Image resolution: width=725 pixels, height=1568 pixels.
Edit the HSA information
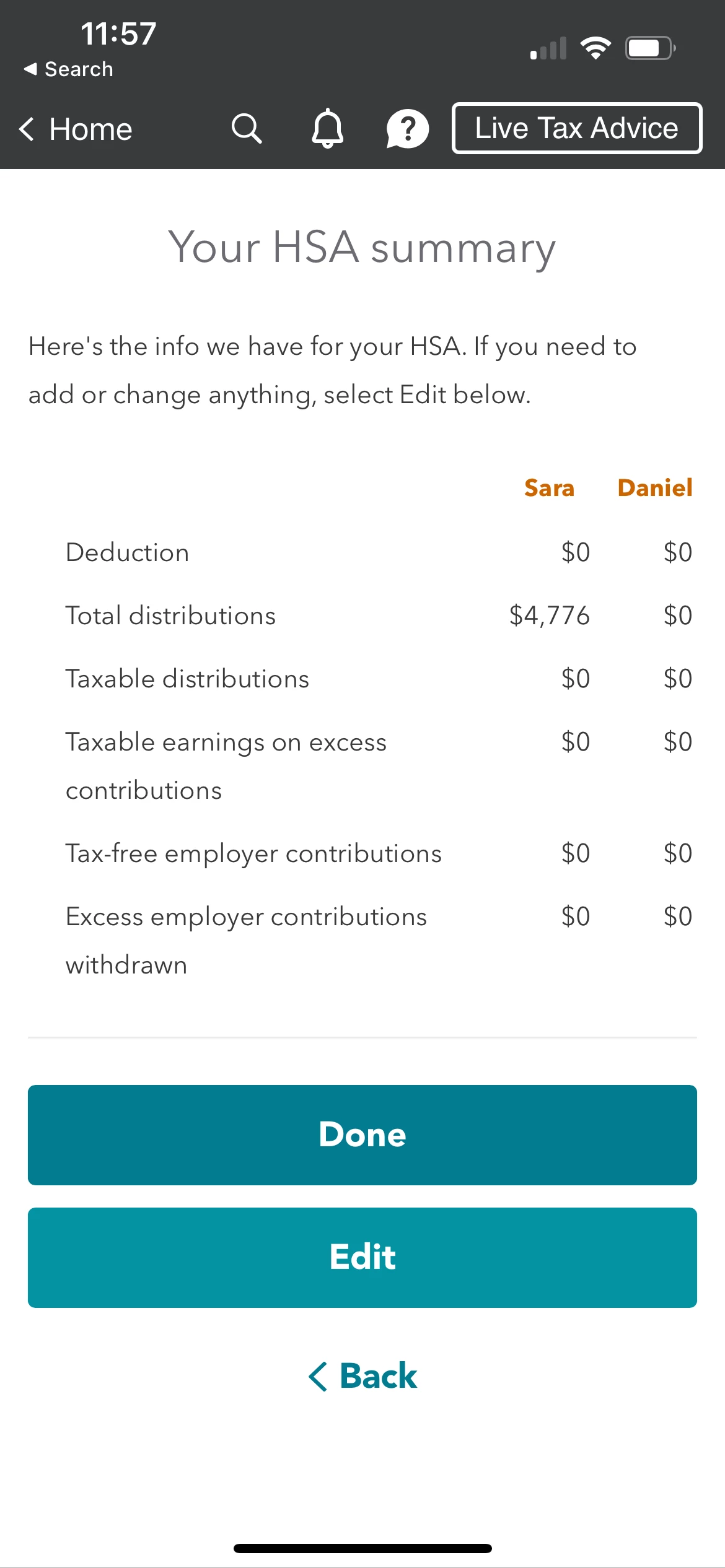coord(362,1257)
